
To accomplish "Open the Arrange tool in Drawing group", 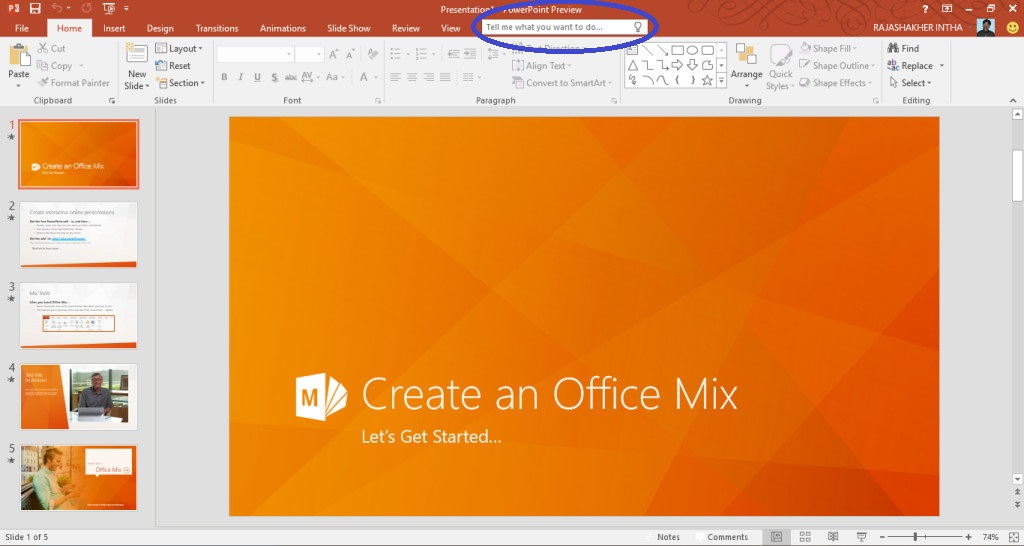I will pos(746,62).
